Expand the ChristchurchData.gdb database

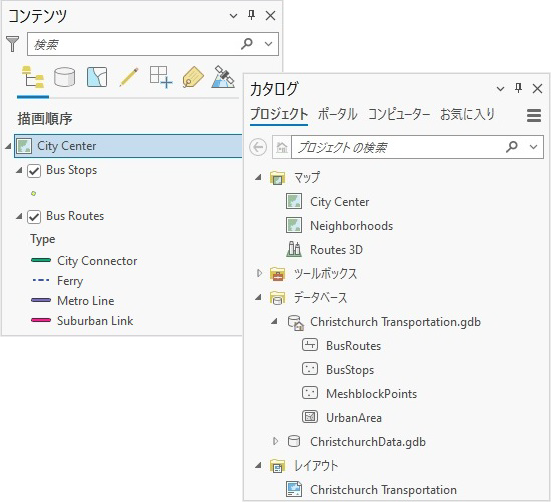click(275, 441)
